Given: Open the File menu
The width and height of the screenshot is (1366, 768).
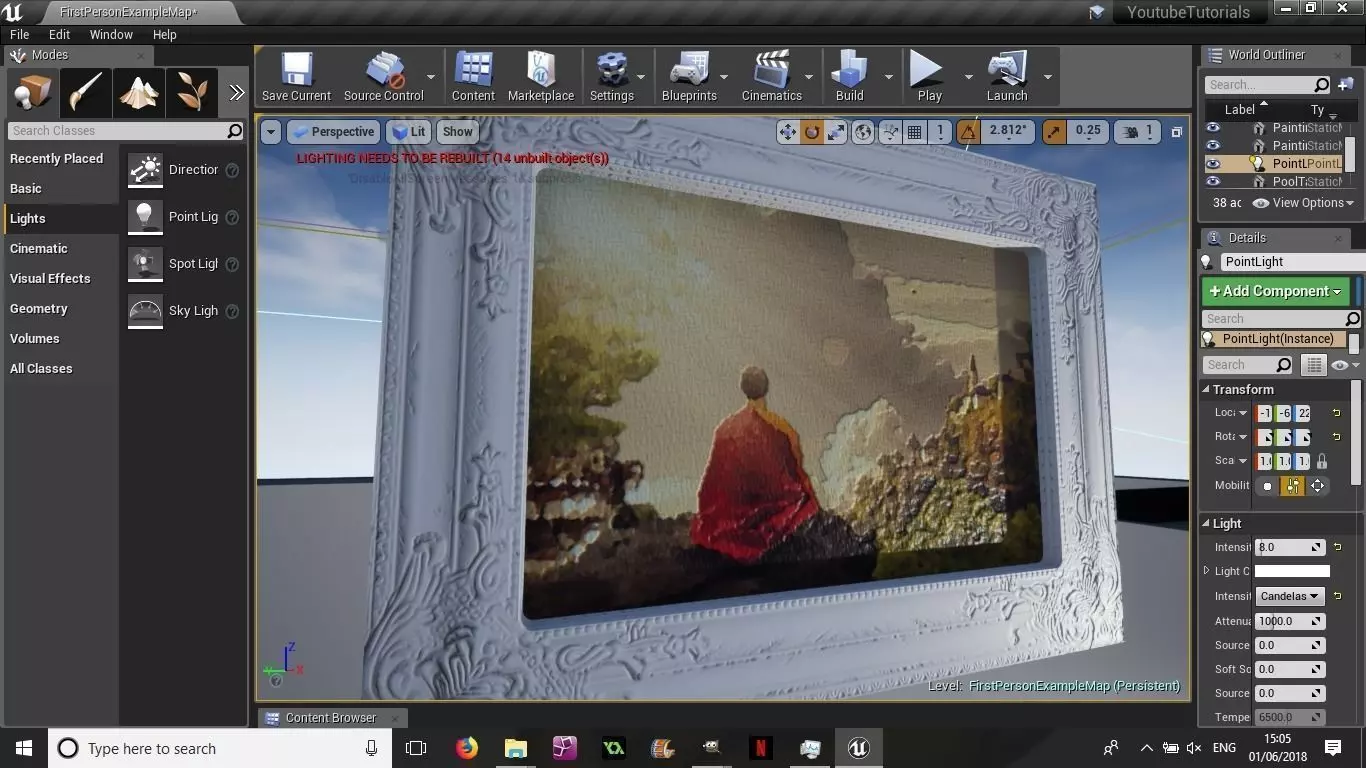Looking at the screenshot, I should pyautogui.click(x=20, y=34).
